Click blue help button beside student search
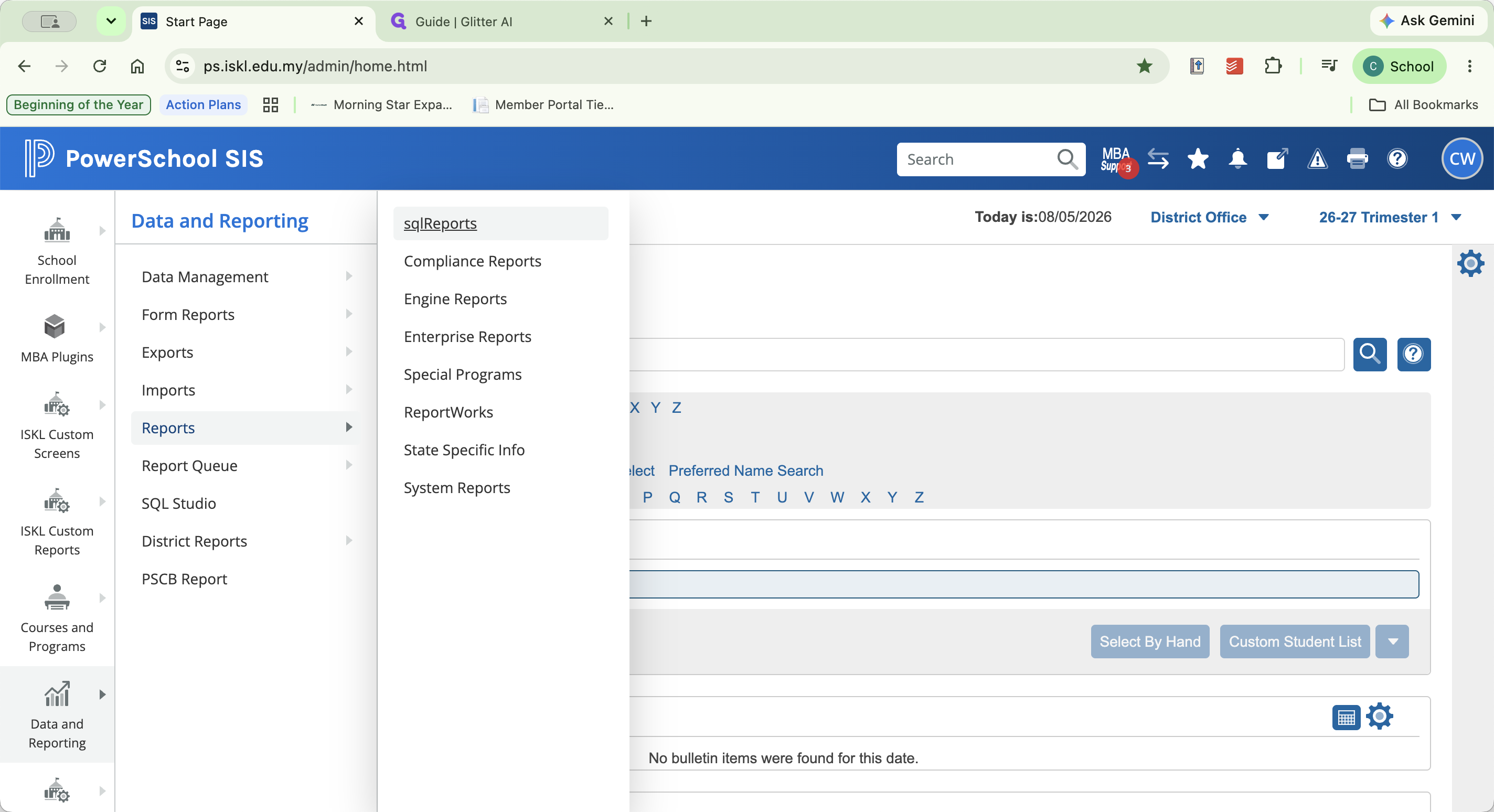The height and width of the screenshot is (812, 1494). click(1413, 354)
